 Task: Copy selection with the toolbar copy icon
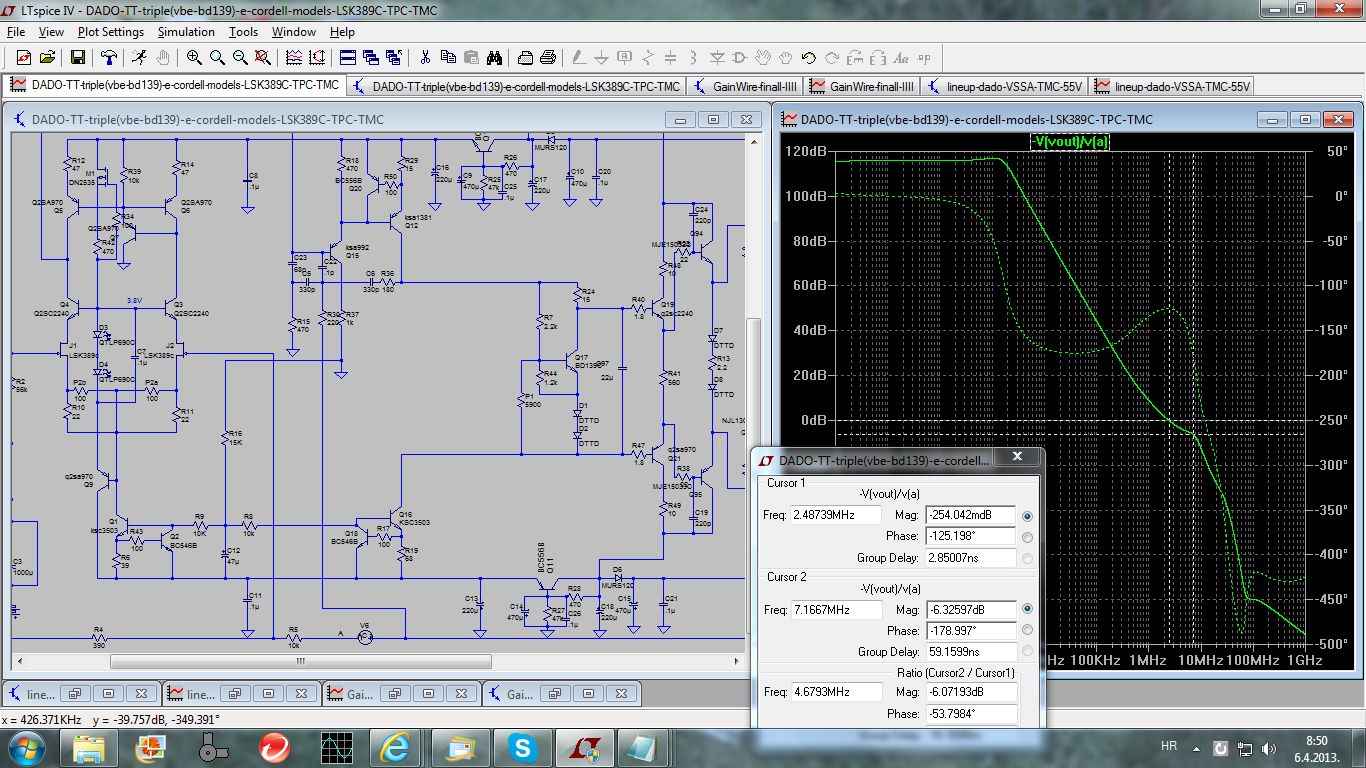(x=448, y=57)
